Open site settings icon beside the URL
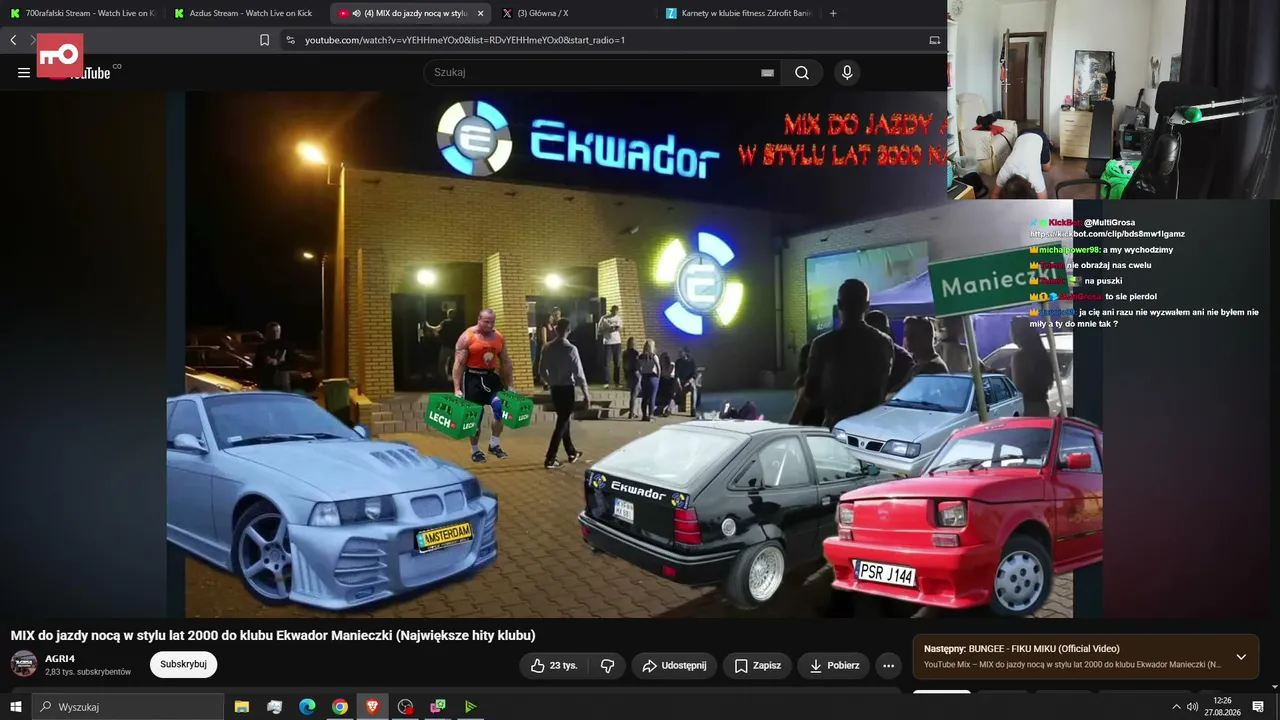 [290, 40]
